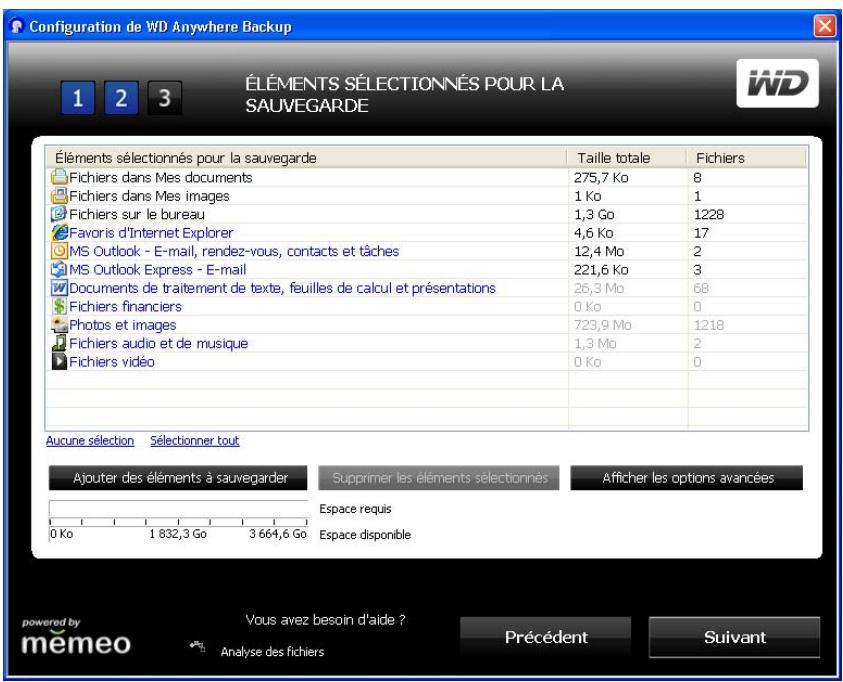Close the WD Anywhere Backup window
The image size is (843, 682).
[x=825, y=25]
